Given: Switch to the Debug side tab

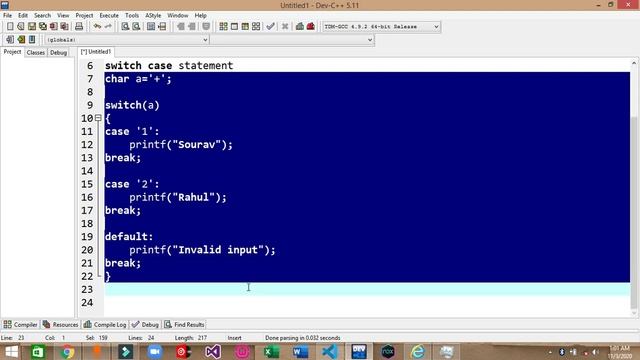Looking at the screenshot, I should pos(58,53).
